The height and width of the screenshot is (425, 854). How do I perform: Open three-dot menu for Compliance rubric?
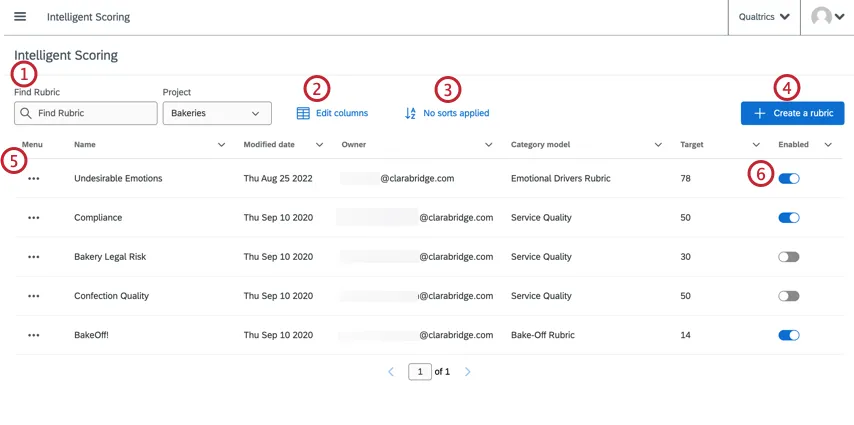pyautogui.click(x=34, y=217)
